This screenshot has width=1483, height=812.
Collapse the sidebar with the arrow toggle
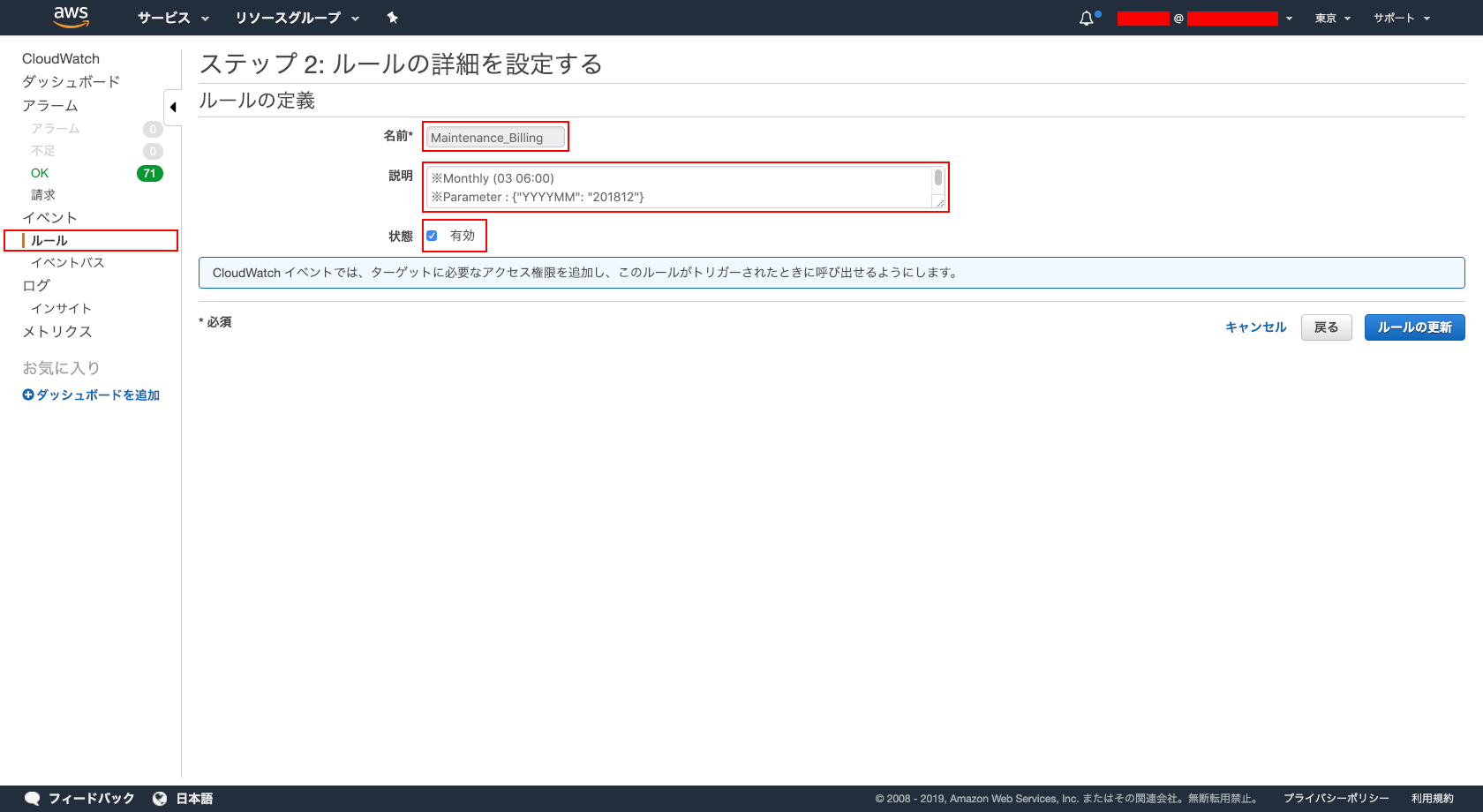tap(173, 106)
